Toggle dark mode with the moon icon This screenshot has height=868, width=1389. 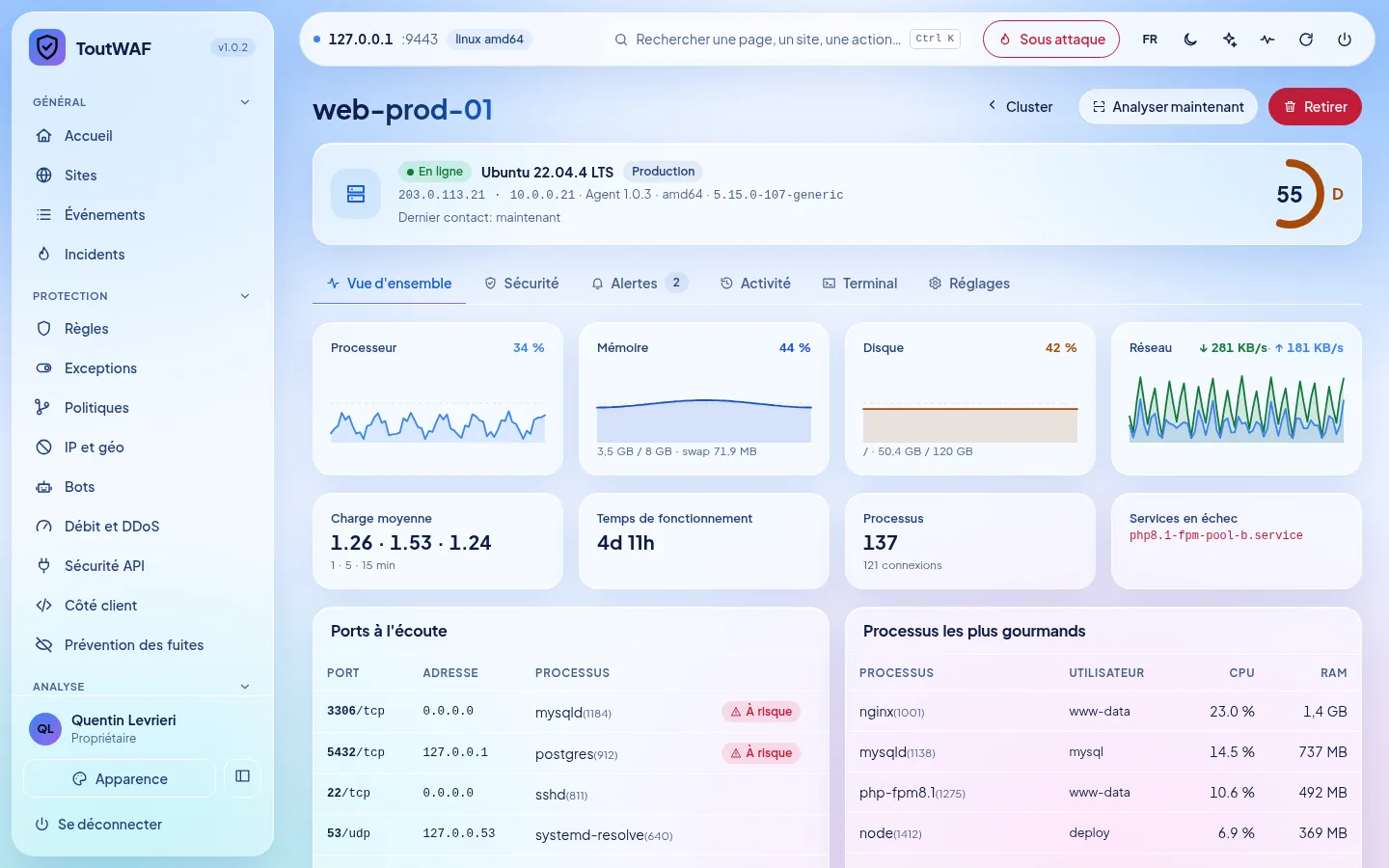click(1190, 40)
